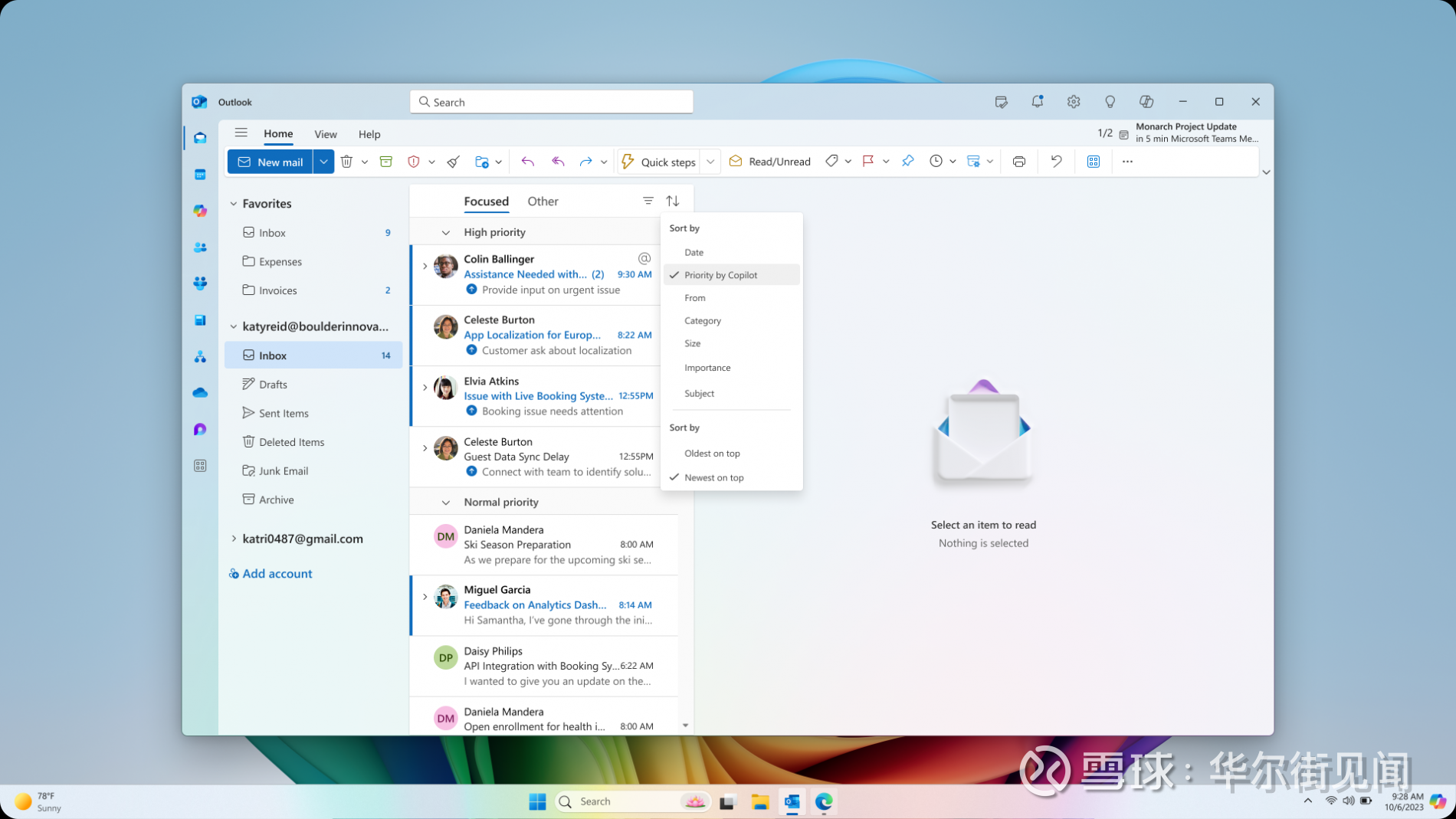Open the OneDrive cloud icon in sidebar
1456x819 pixels.
[x=200, y=393]
